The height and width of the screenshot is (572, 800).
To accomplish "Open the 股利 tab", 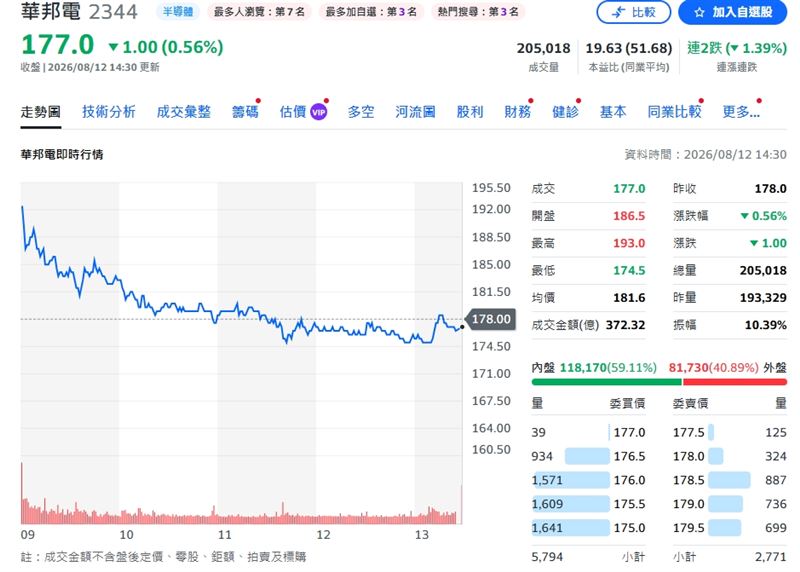I will [x=470, y=112].
